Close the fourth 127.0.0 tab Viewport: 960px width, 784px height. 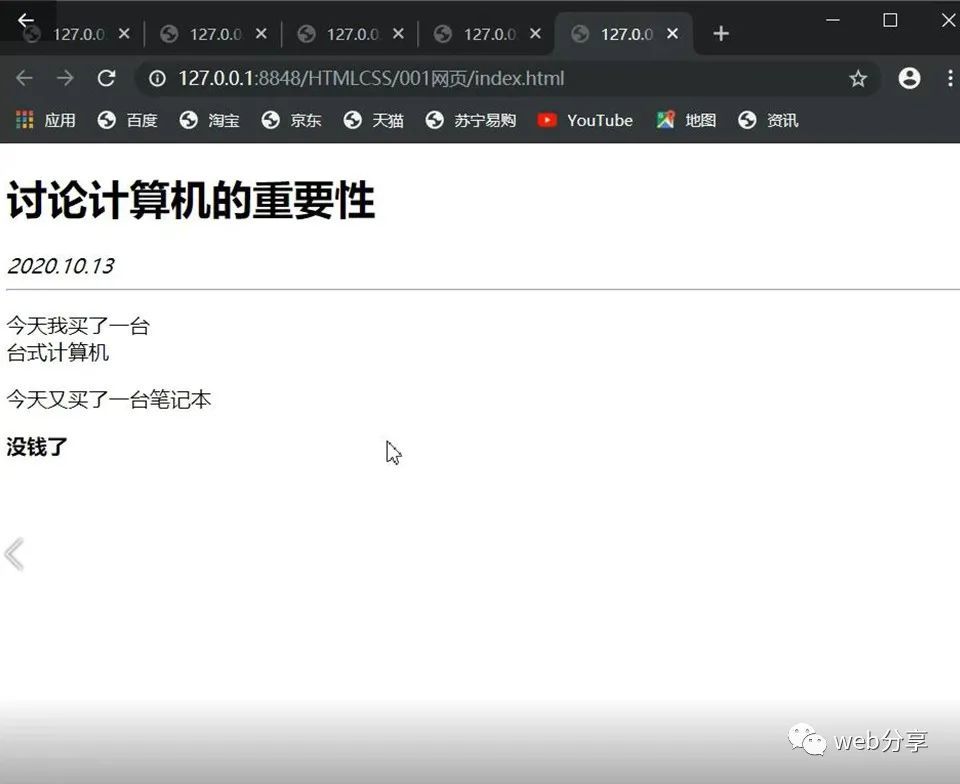536,34
